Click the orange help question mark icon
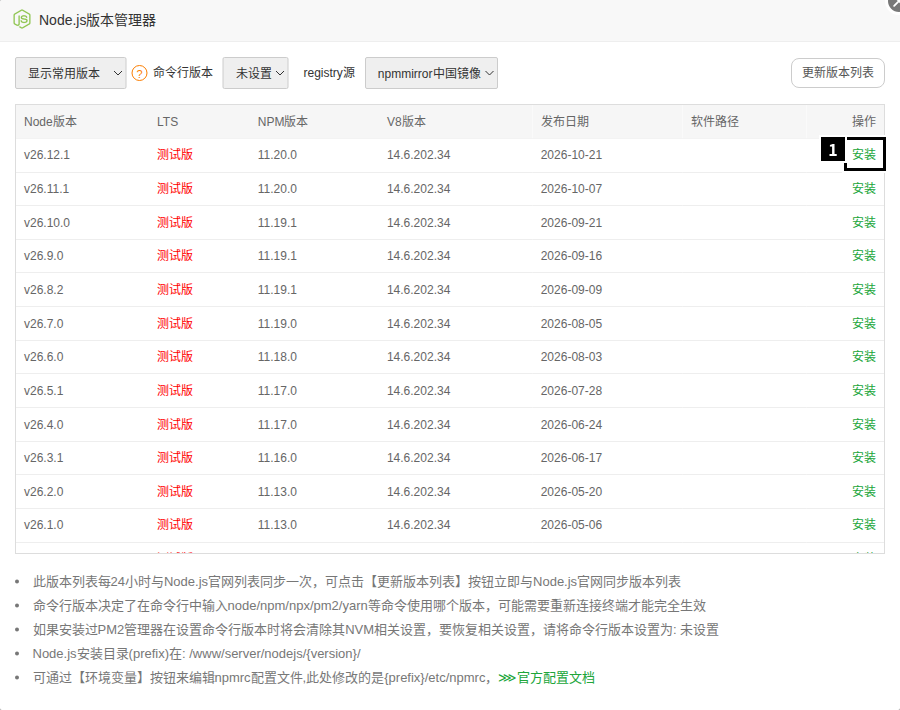900x710 pixels. pyautogui.click(x=139, y=73)
